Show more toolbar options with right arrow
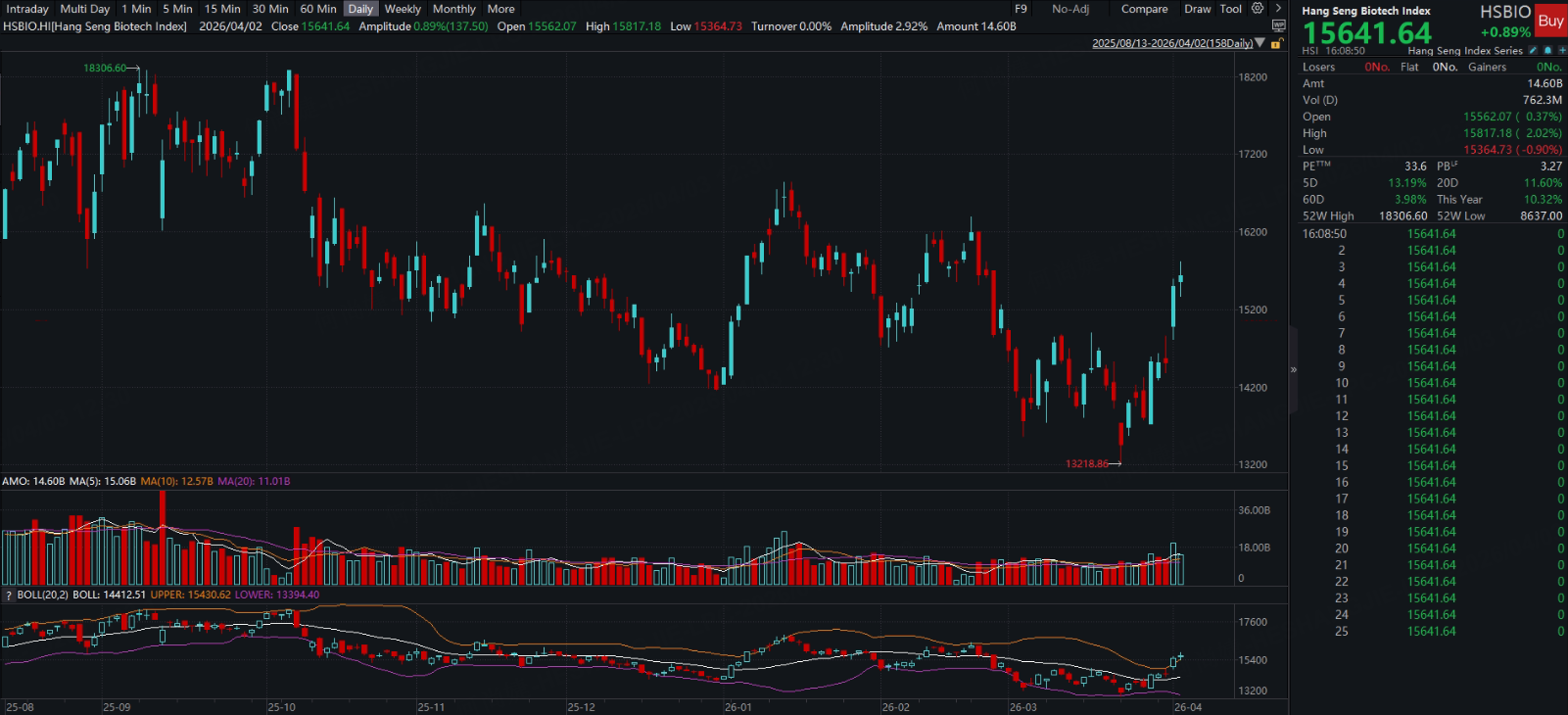This screenshot has height=715, width=1568. 1278,9
